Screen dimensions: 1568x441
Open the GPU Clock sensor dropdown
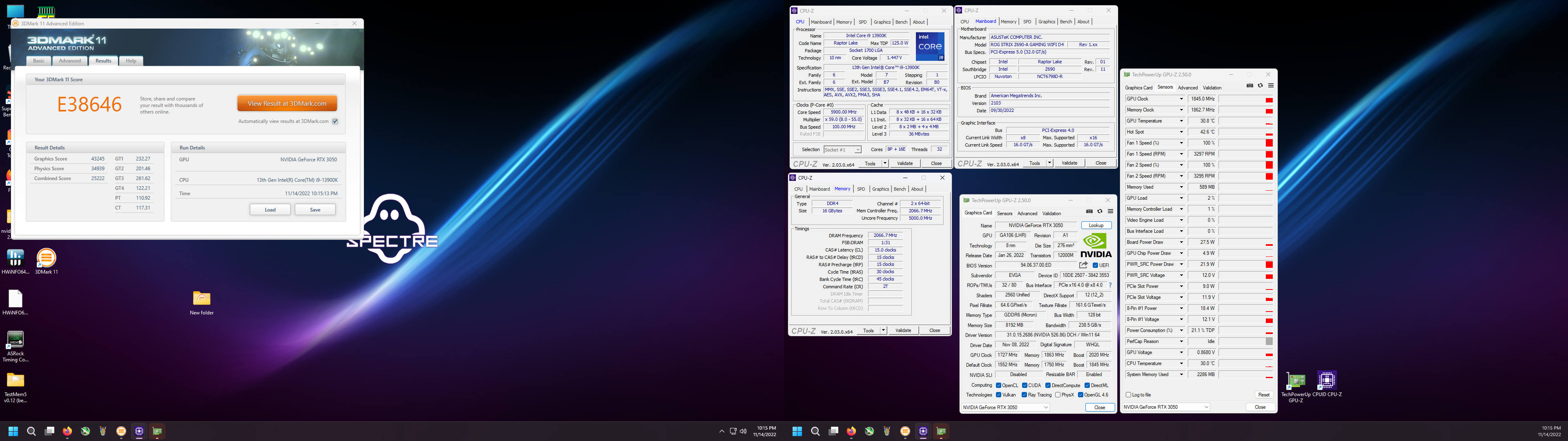[1181, 99]
